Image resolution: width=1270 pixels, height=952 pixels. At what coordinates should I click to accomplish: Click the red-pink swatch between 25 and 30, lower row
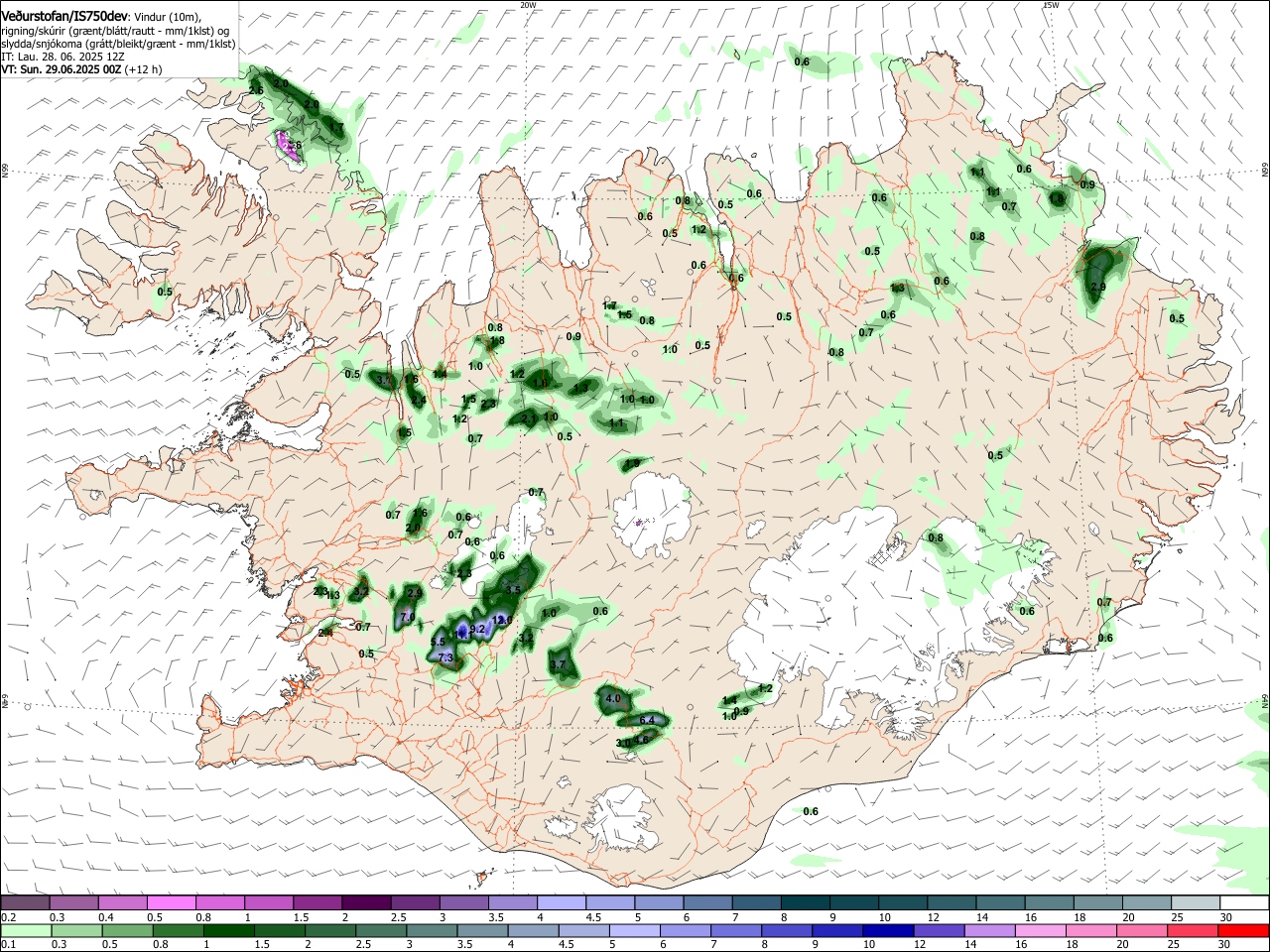click(x=1194, y=930)
